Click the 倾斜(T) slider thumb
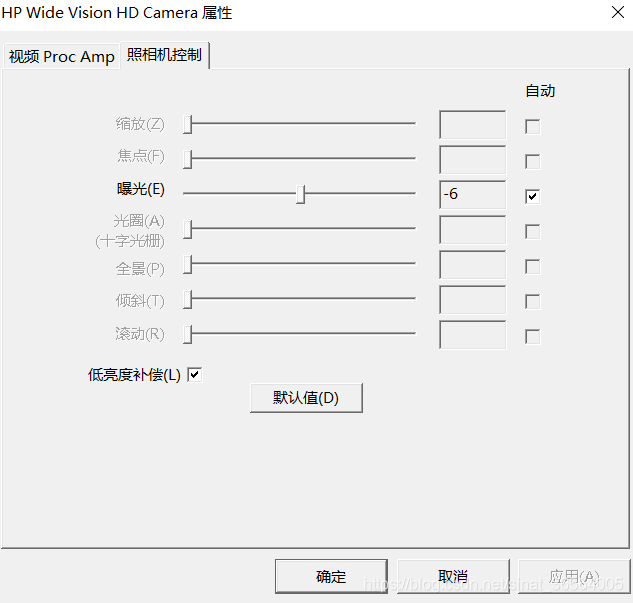Viewport: 633px width, 603px height. point(187,299)
